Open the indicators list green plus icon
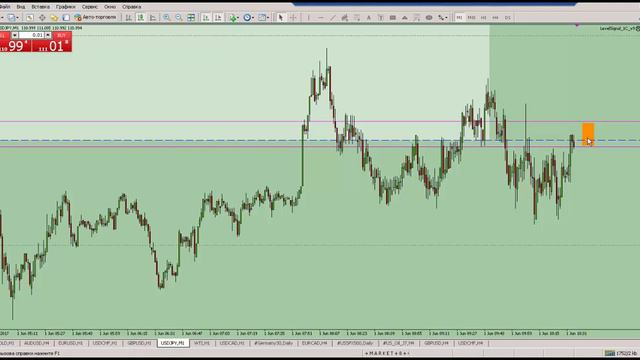 232,18
